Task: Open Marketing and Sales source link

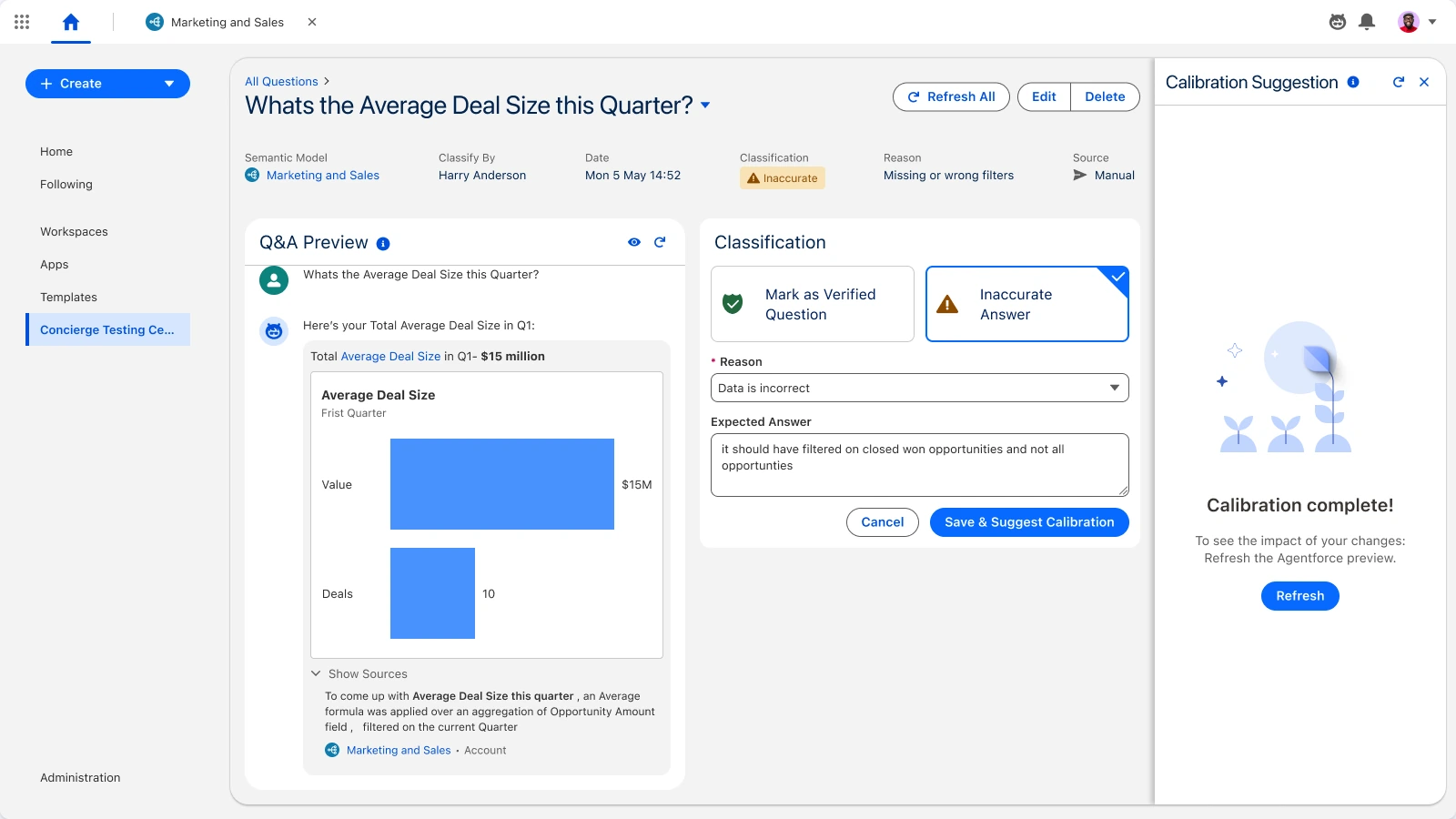Action: click(x=399, y=751)
